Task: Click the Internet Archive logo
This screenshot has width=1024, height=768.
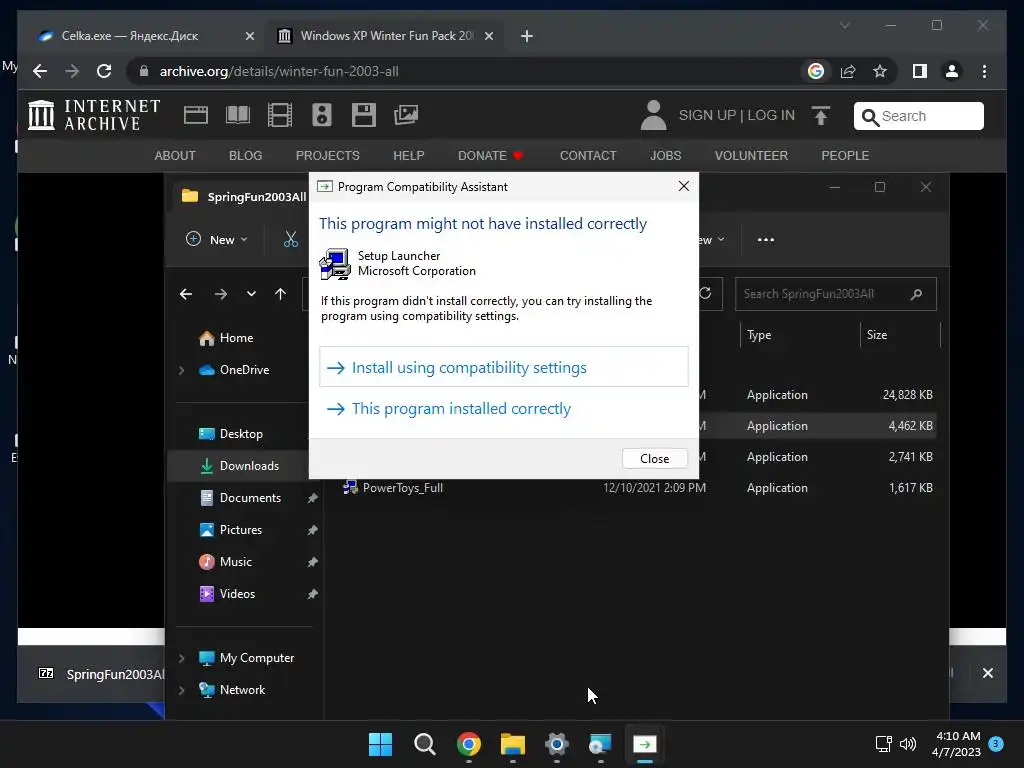Action: click(93, 115)
